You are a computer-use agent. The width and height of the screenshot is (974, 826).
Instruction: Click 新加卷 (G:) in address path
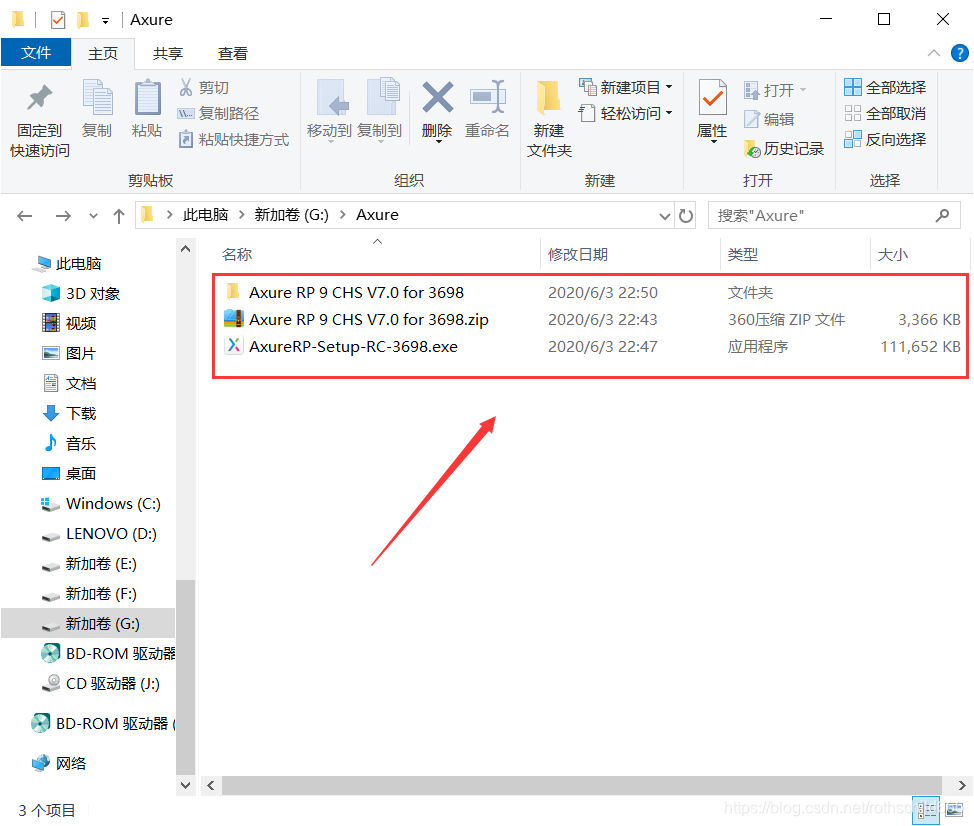(x=291, y=215)
